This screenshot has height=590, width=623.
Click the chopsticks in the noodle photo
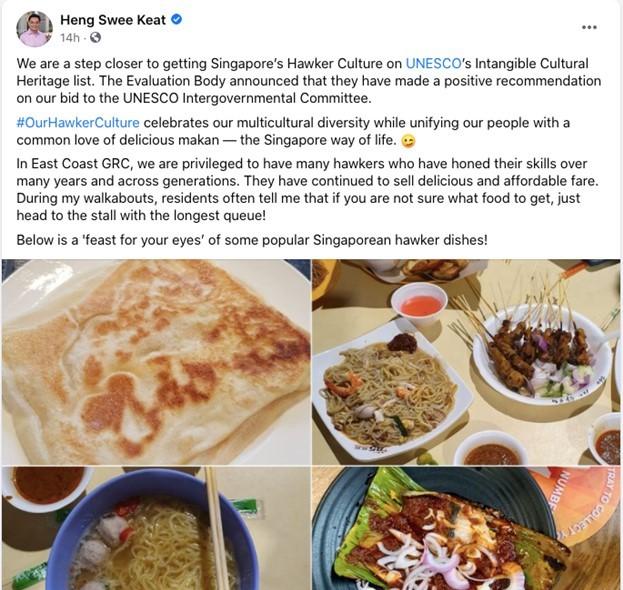(x=216, y=527)
